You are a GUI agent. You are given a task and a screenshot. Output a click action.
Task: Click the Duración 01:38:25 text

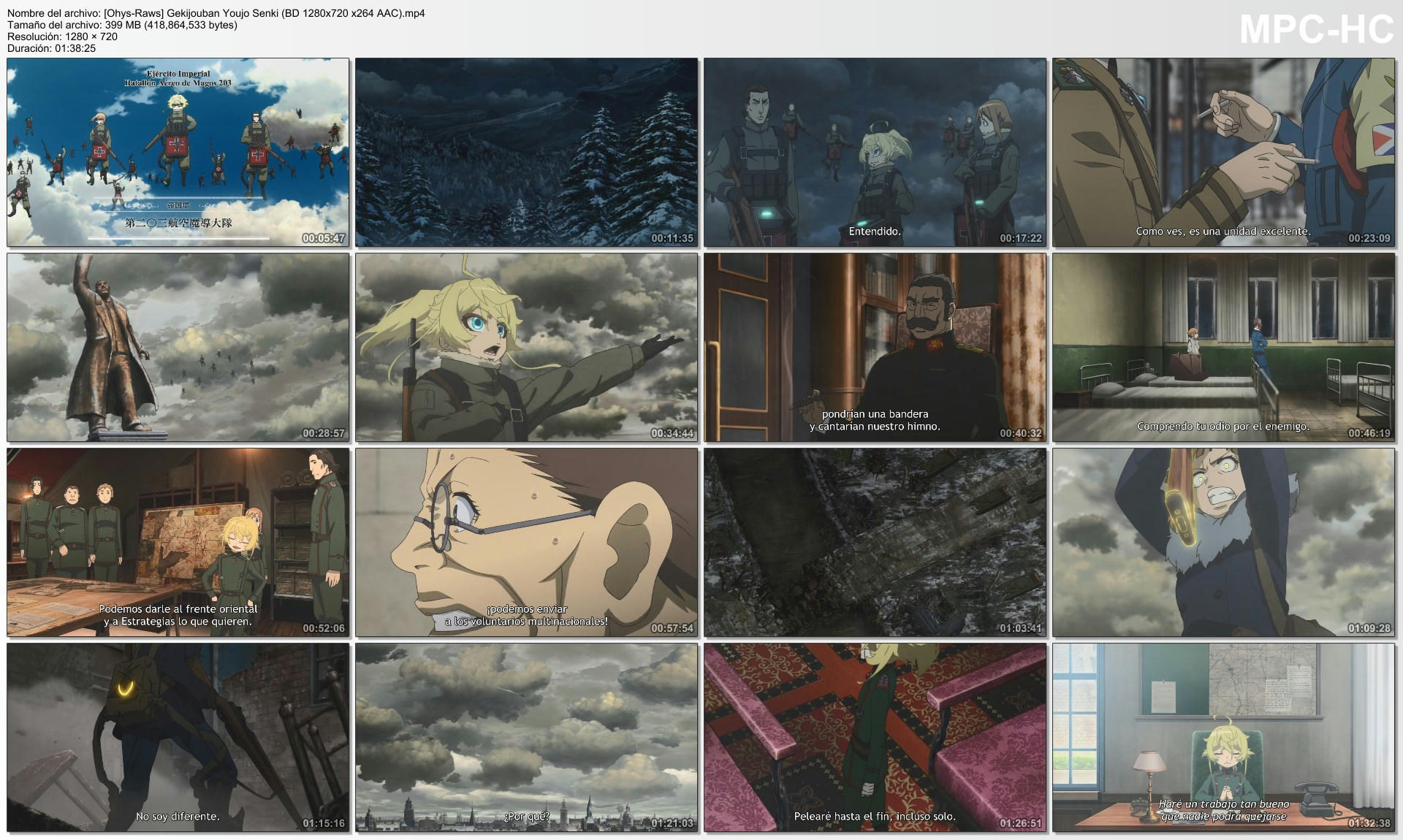tap(51, 48)
